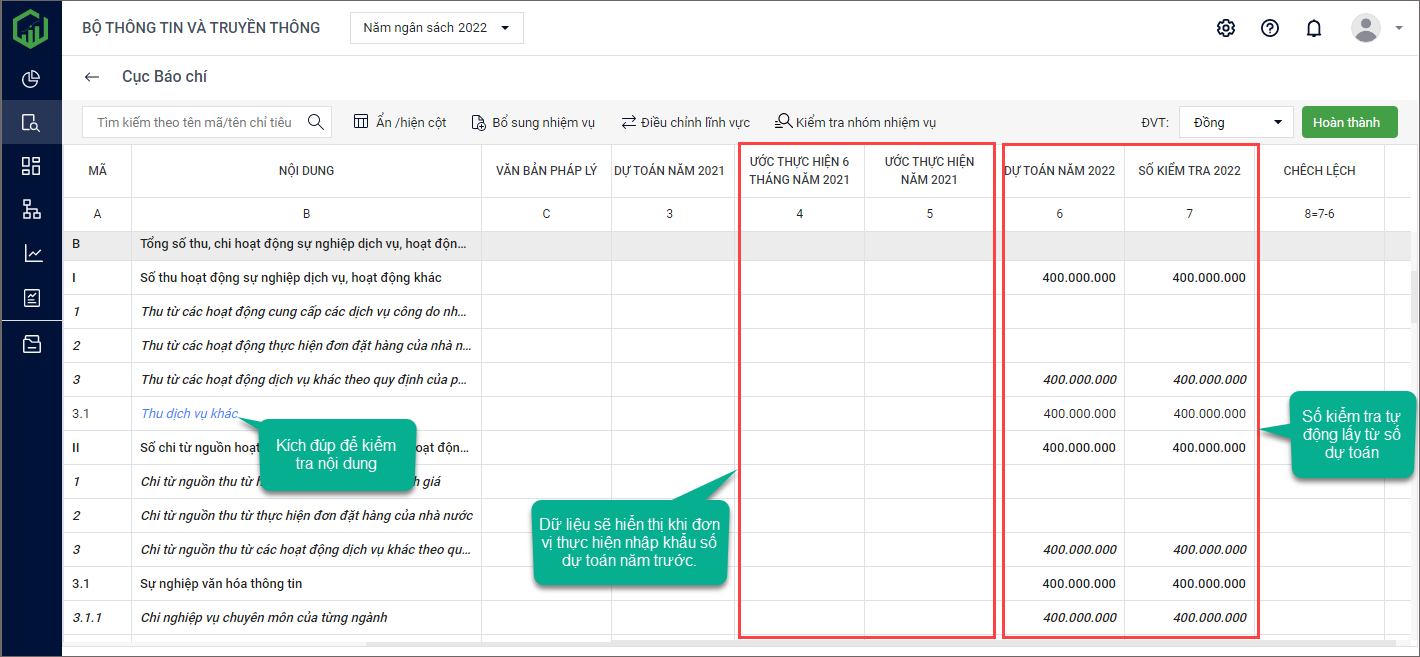Image resolution: width=1420 pixels, height=657 pixels.
Task: Open the archive box icon in sidebar
Action: click(x=31, y=344)
